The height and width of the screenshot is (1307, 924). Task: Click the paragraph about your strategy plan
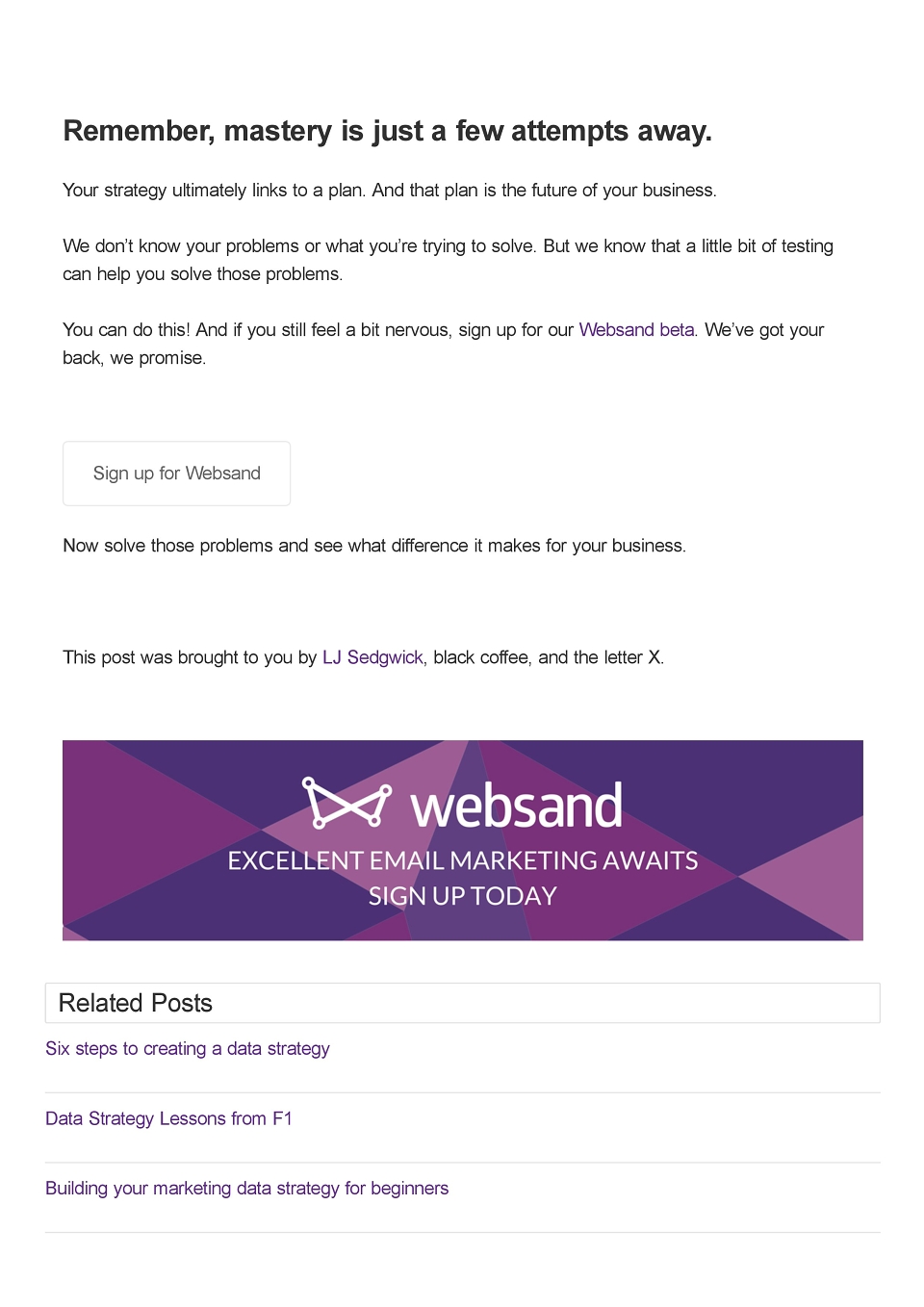(390, 191)
